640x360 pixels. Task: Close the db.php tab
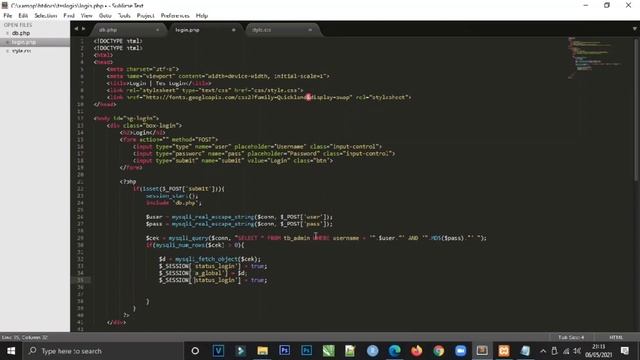(158, 30)
